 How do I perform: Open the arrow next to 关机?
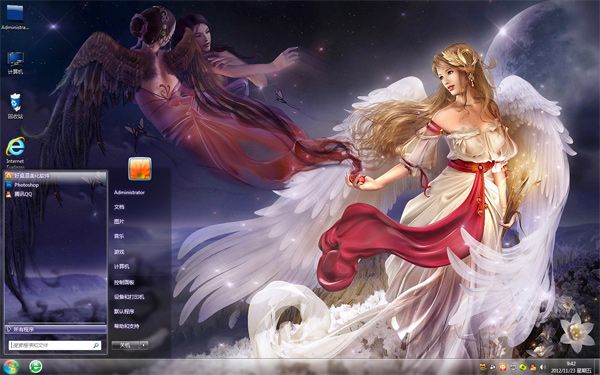click(144, 345)
